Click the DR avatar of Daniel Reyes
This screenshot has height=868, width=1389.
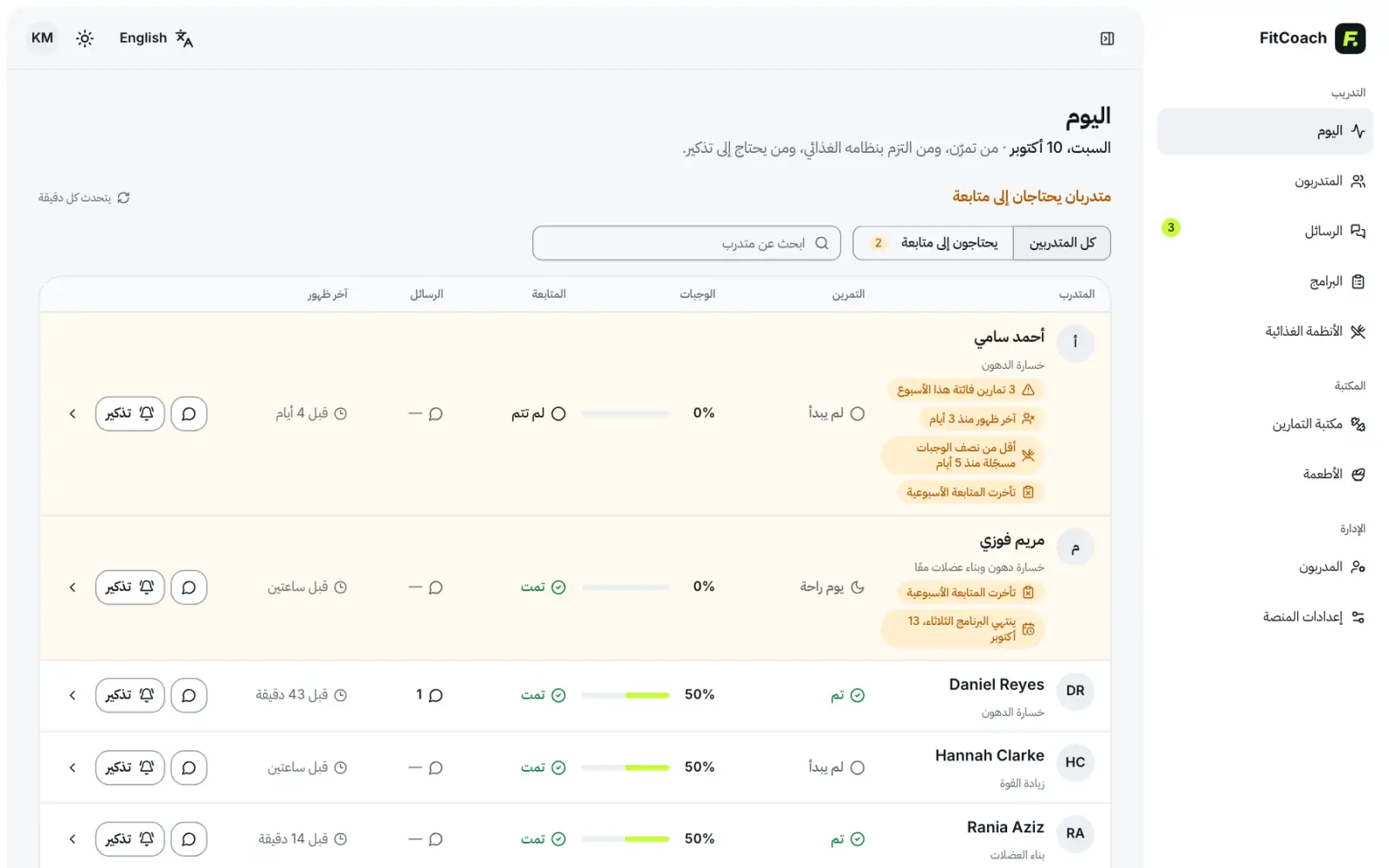pyautogui.click(x=1075, y=691)
